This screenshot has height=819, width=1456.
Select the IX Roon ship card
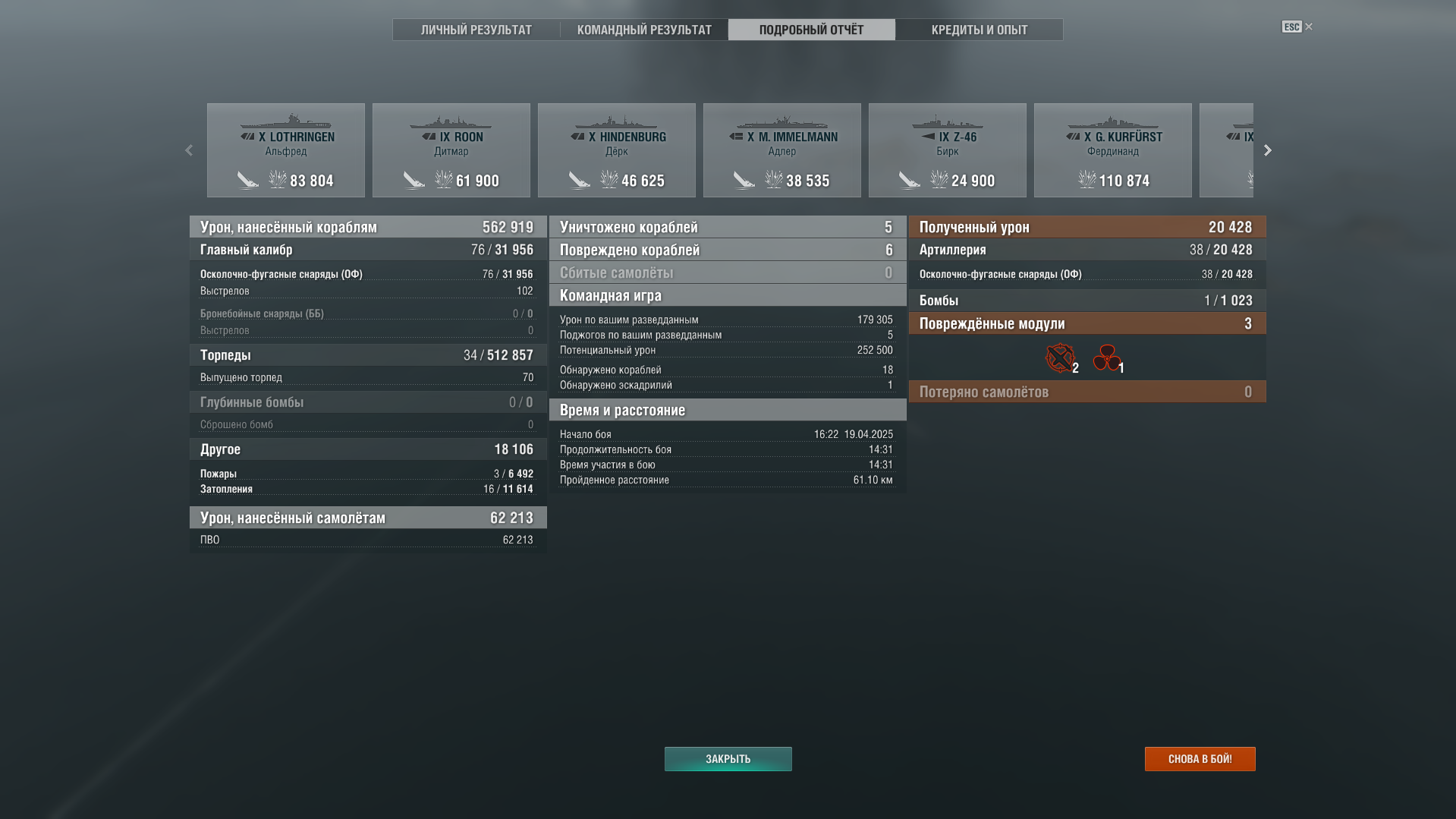pyautogui.click(x=451, y=150)
